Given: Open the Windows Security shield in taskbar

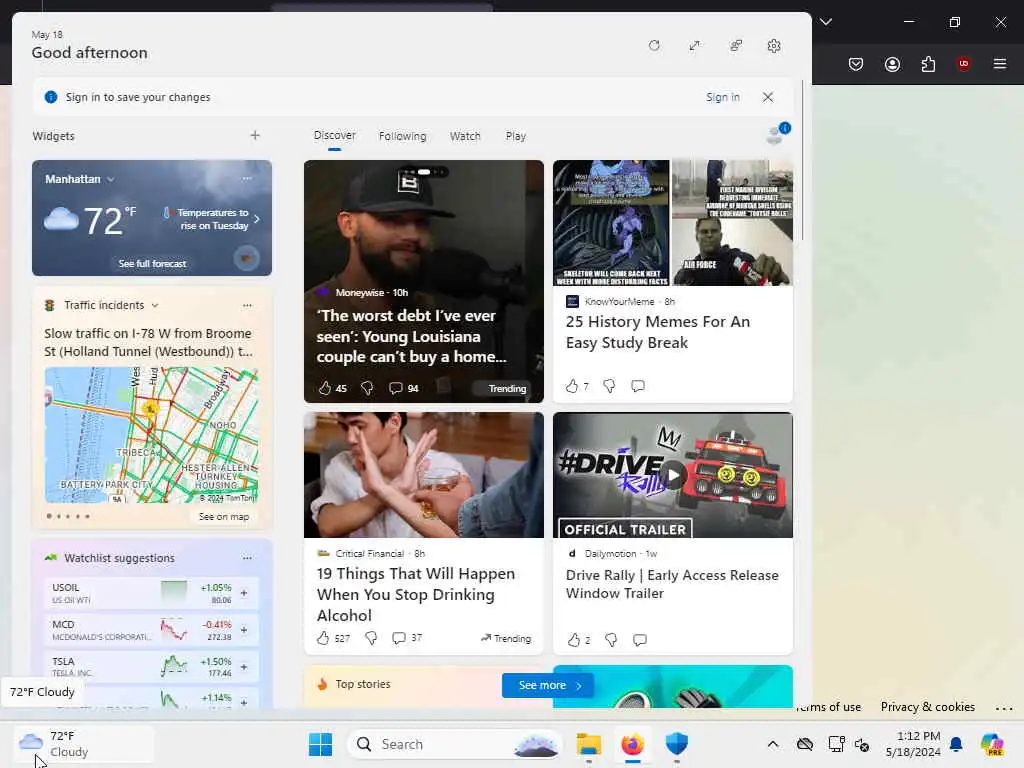Looking at the screenshot, I should coord(677,744).
